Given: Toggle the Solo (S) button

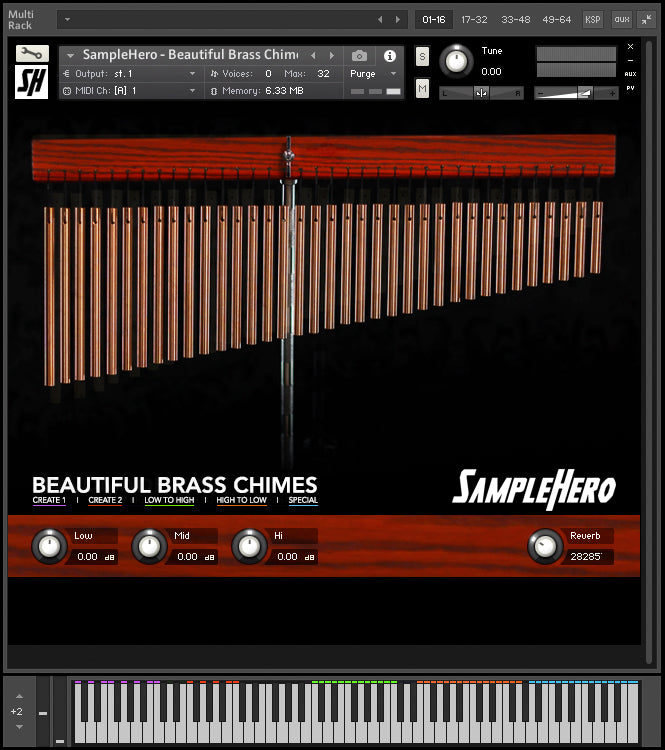Looking at the screenshot, I should click(x=422, y=57).
